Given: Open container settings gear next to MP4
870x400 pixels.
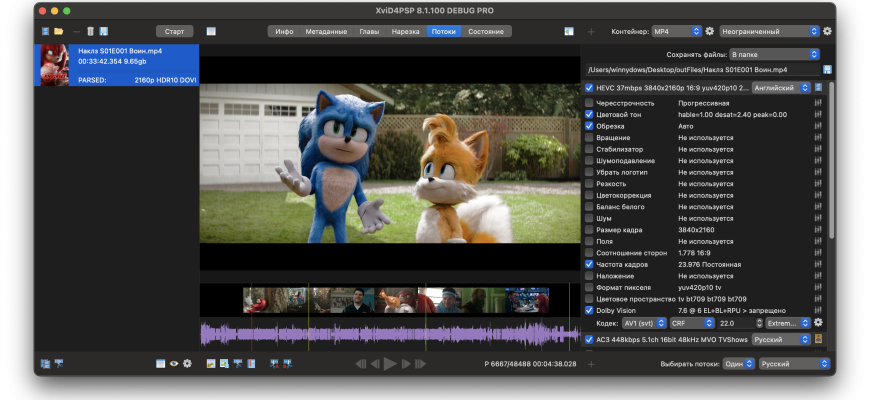Looking at the screenshot, I should [709, 32].
